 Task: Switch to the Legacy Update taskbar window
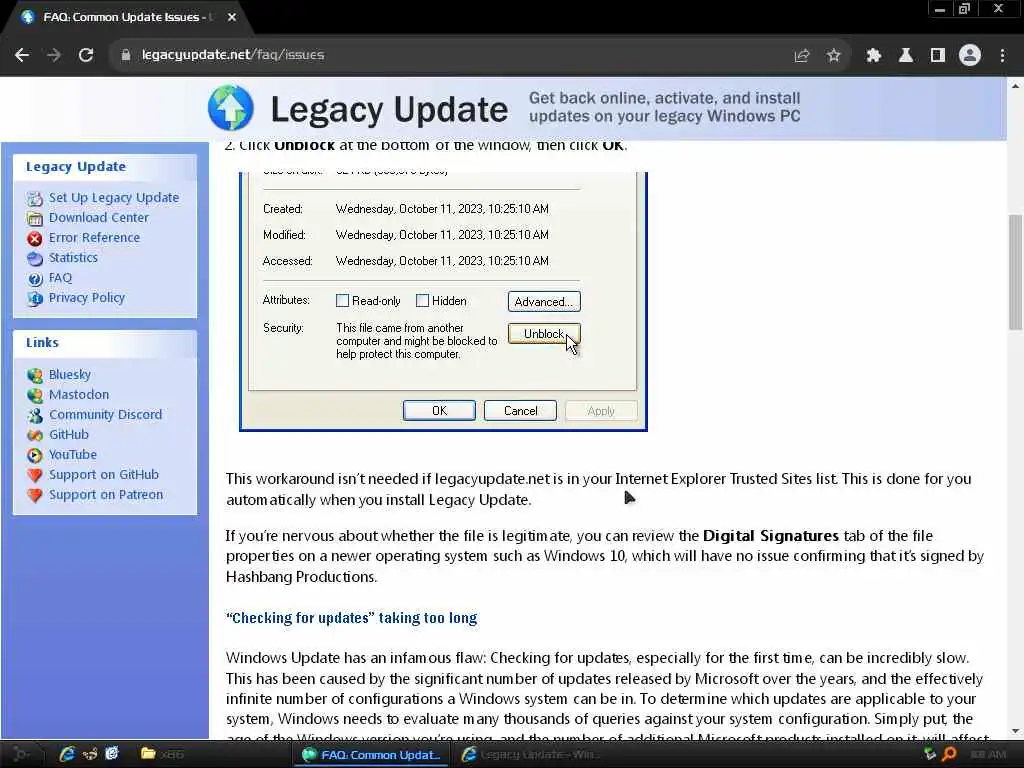click(x=530, y=755)
